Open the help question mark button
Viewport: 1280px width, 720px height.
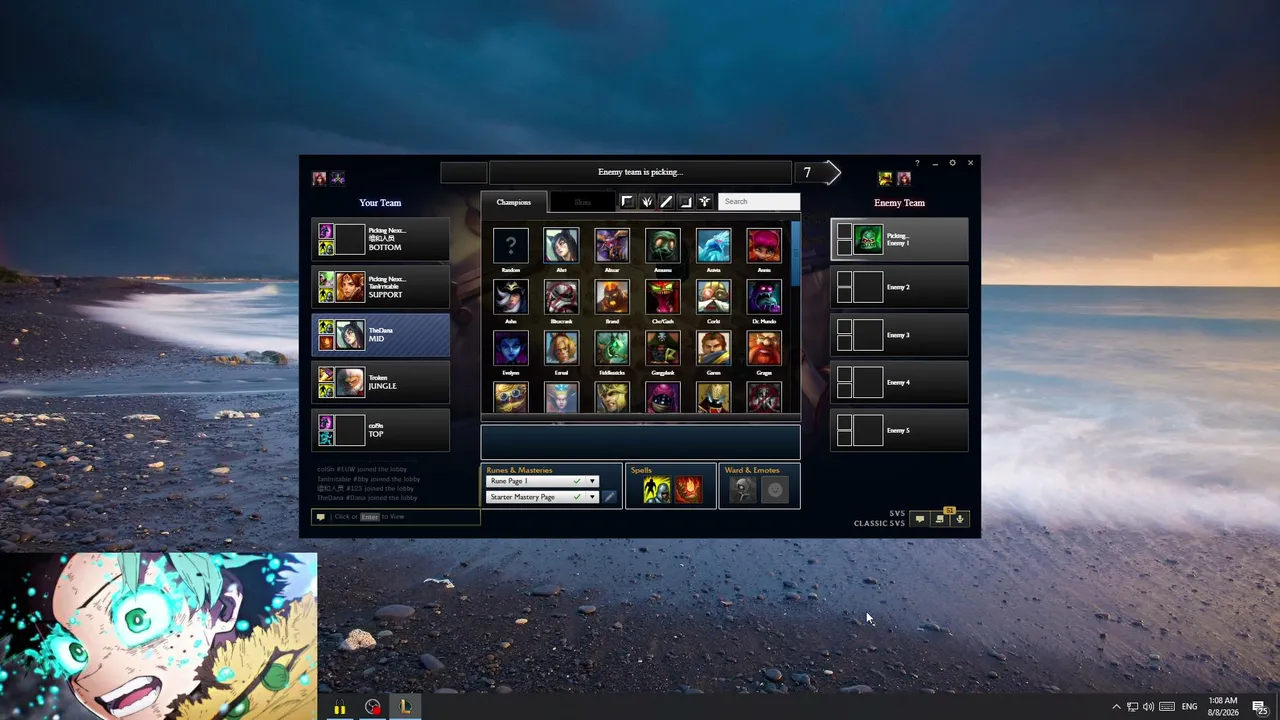coord(917,163)
